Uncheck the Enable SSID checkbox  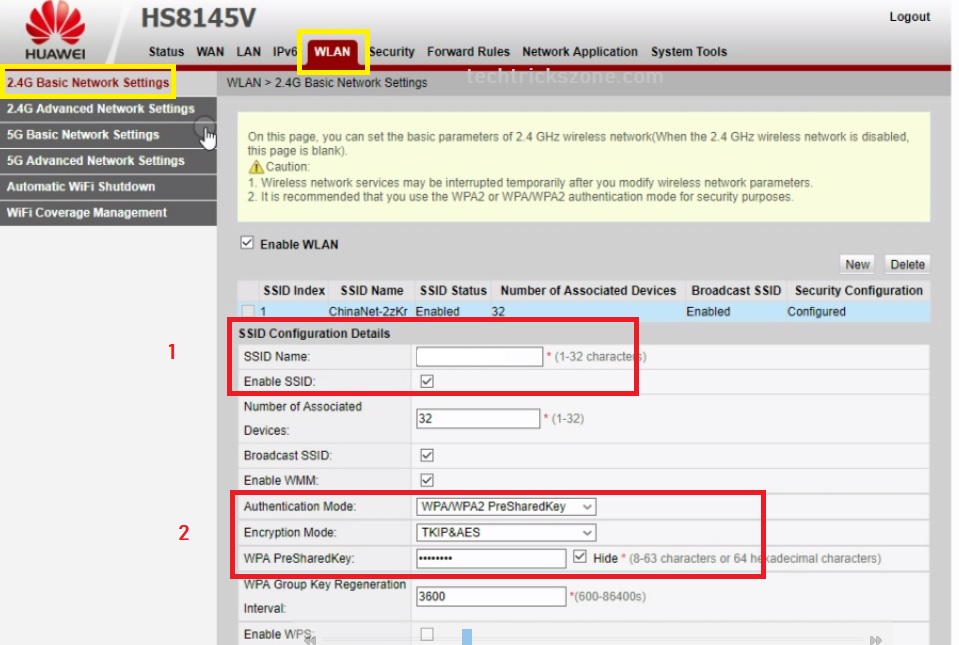[x=427, y=381]
